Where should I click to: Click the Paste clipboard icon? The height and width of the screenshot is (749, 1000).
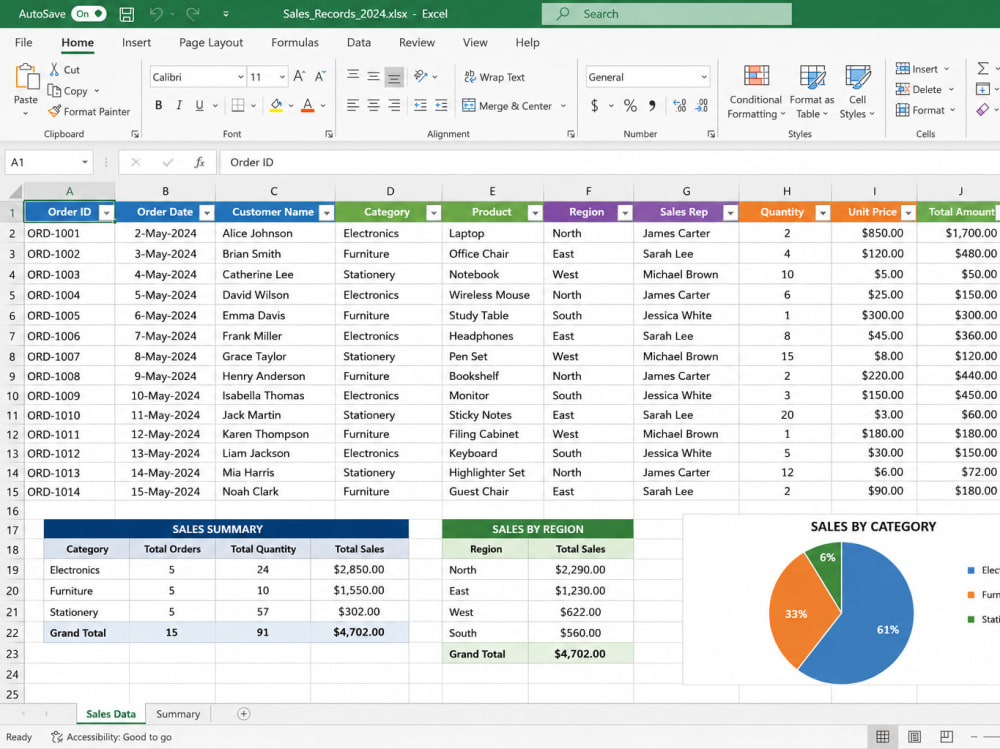[26, 77]
